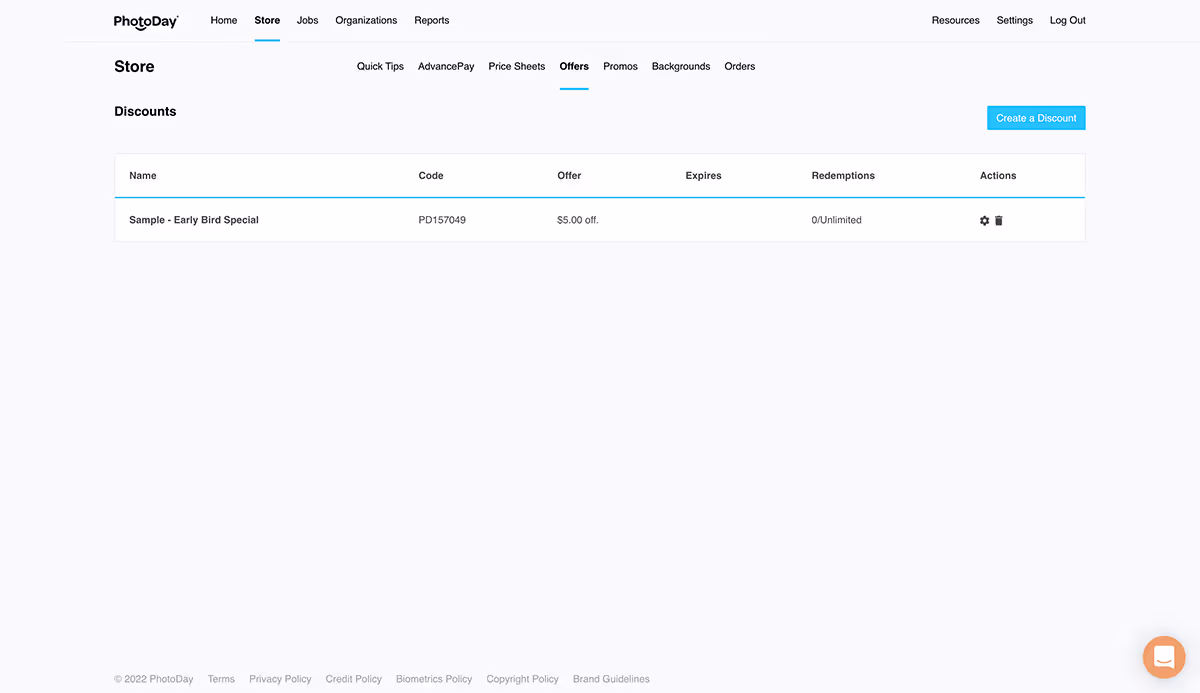Log Out of the account
This screenshot has height=693, width=1200.
[x=1068, y=20]
